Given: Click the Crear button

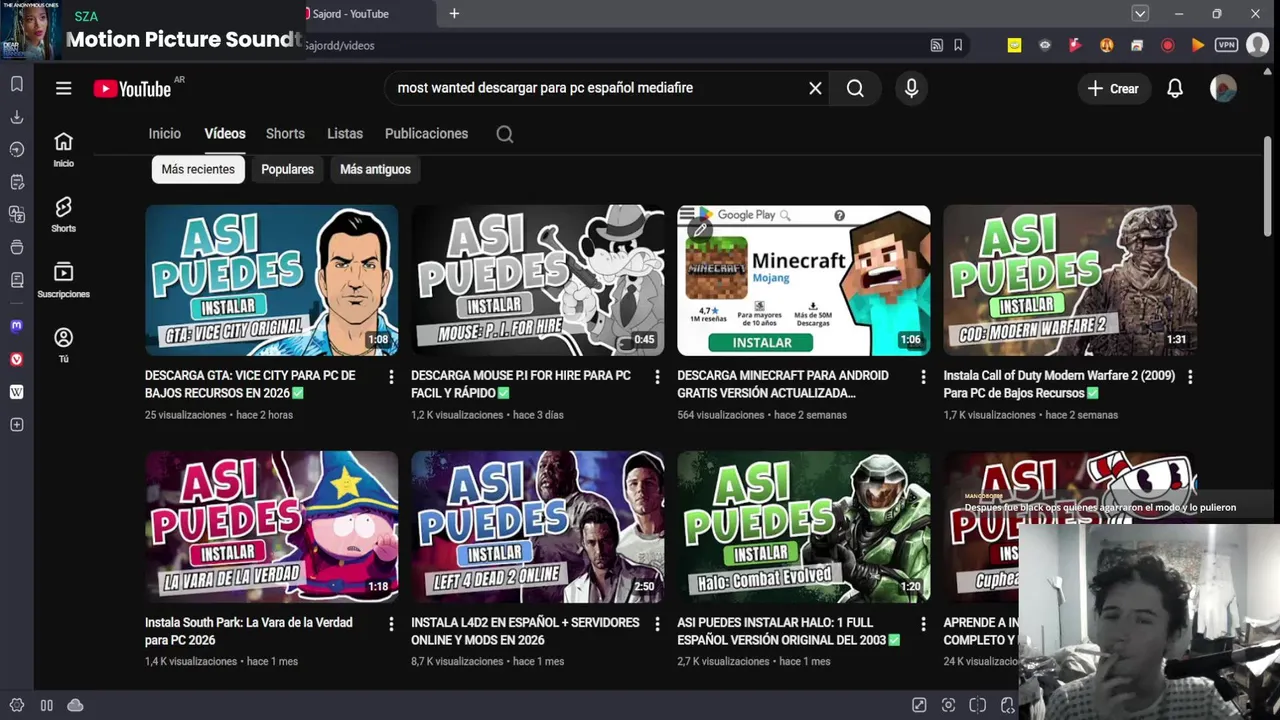Looking at the screenshot, I should 1113,88.
